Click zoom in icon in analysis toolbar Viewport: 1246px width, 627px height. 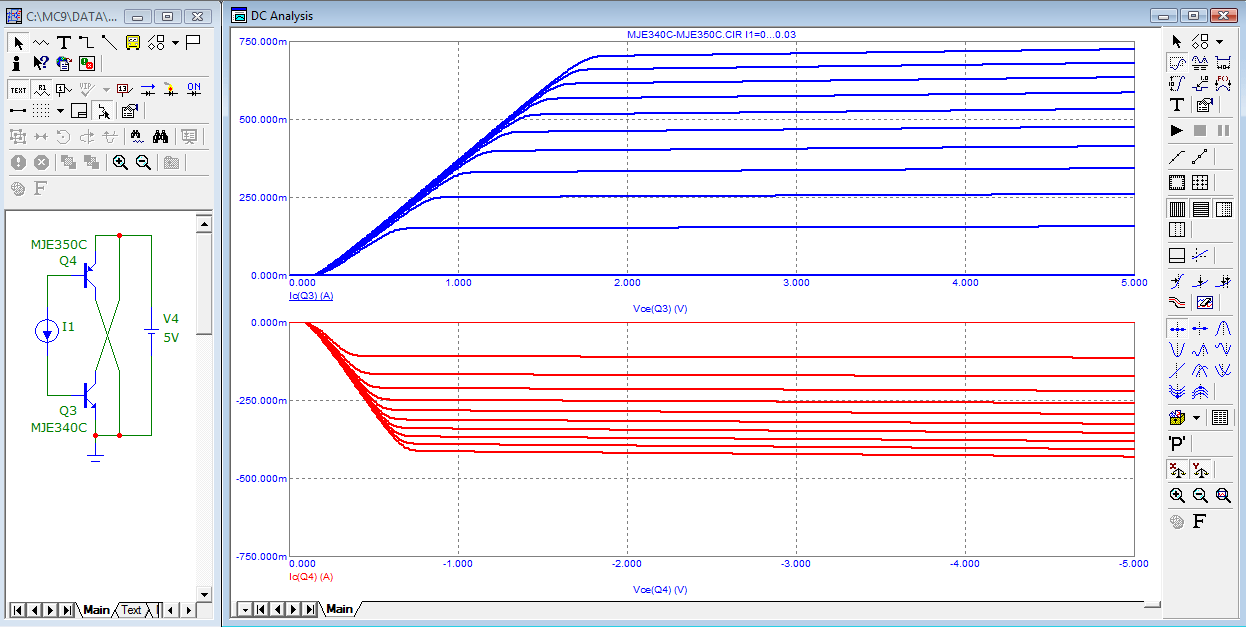point(1177,495)
